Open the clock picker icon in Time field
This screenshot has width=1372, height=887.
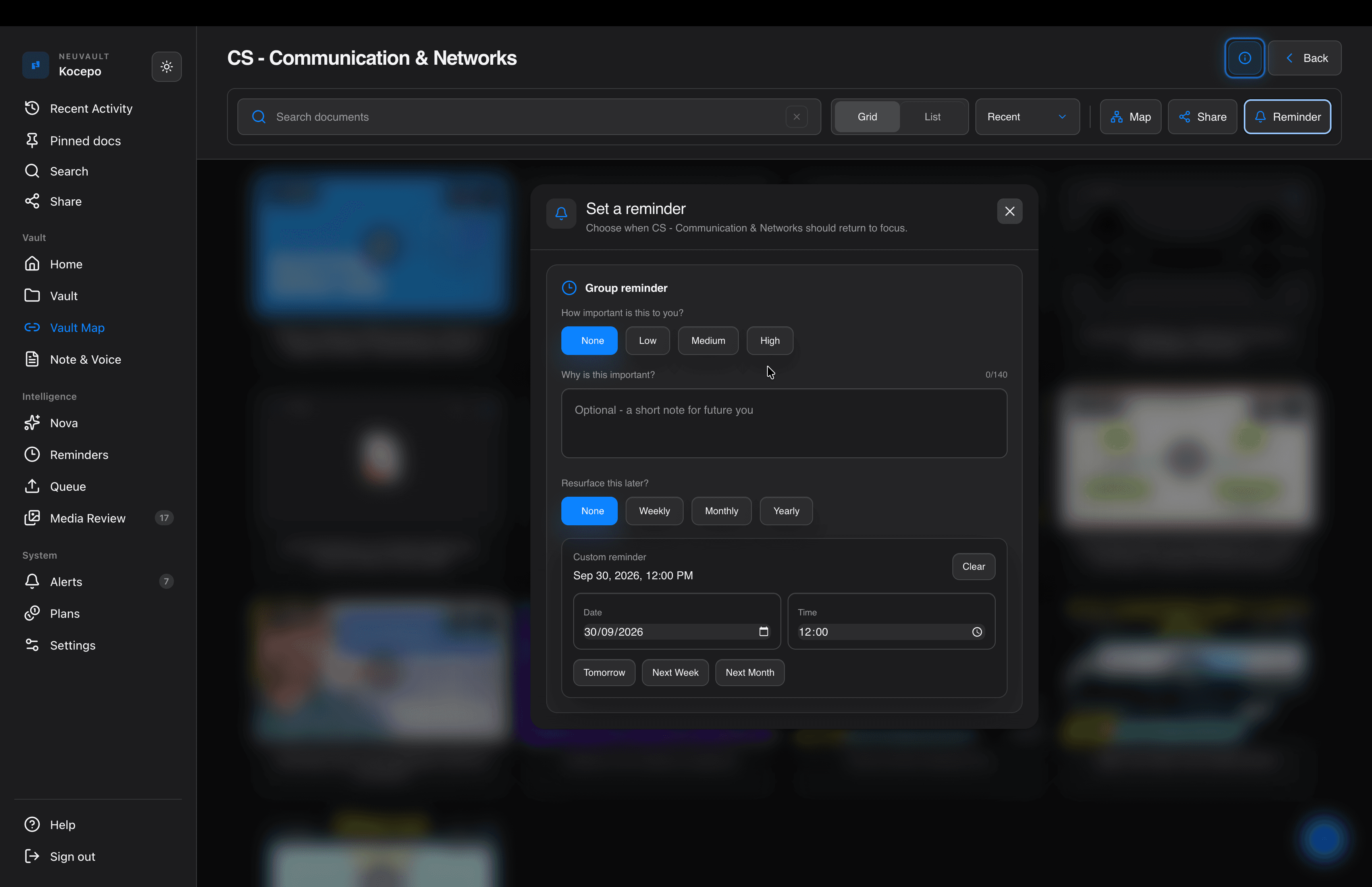tap(977, 632)
